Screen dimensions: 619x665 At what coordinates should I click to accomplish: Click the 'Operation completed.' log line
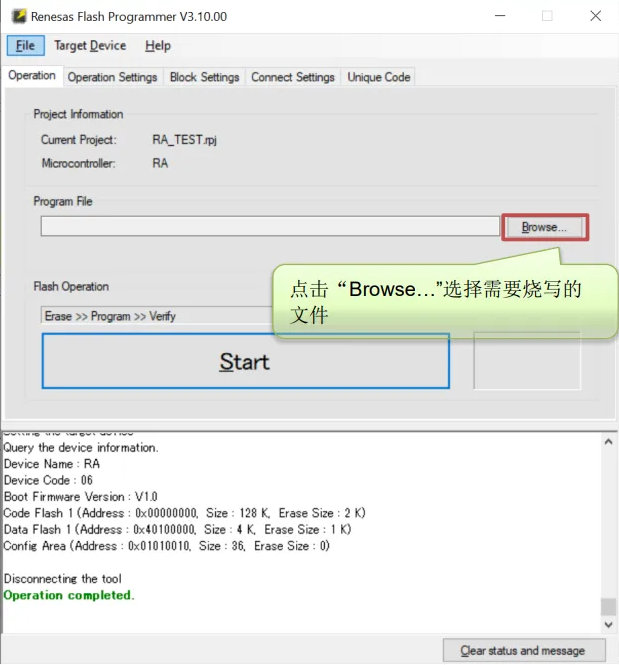[x=69, y=595]
